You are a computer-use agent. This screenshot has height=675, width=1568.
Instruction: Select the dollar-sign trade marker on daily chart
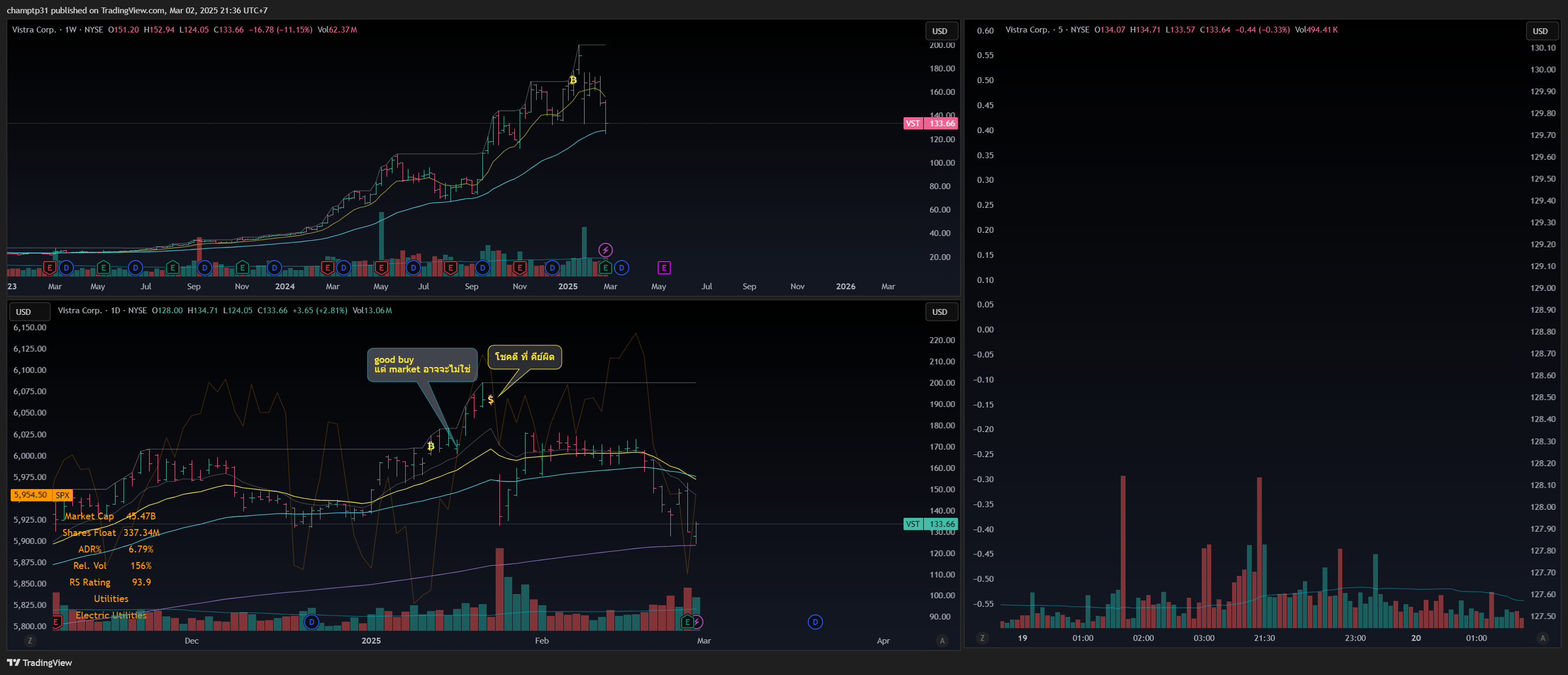pyautogui.click(x=490, y=400)
